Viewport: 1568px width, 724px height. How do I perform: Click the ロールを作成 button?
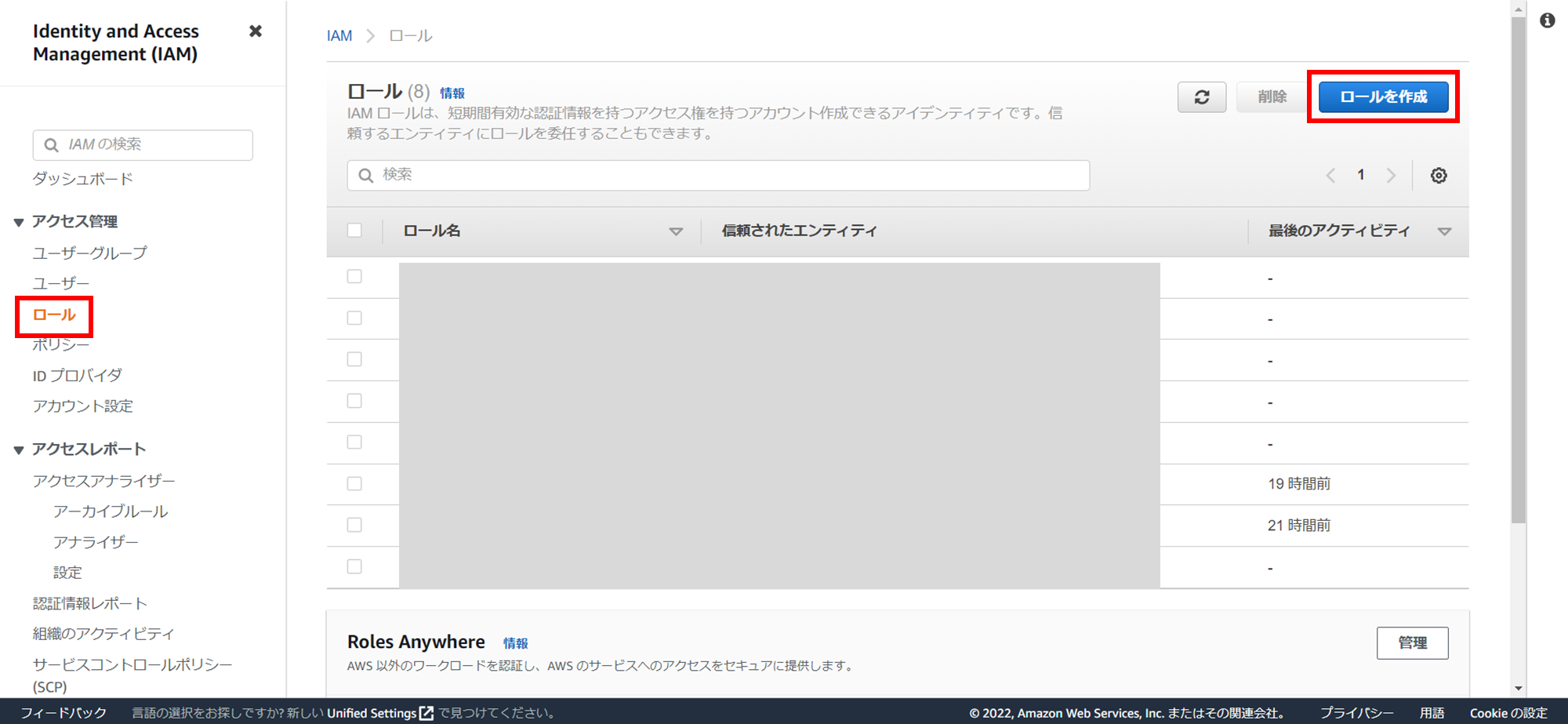[x=1383, y=96]
